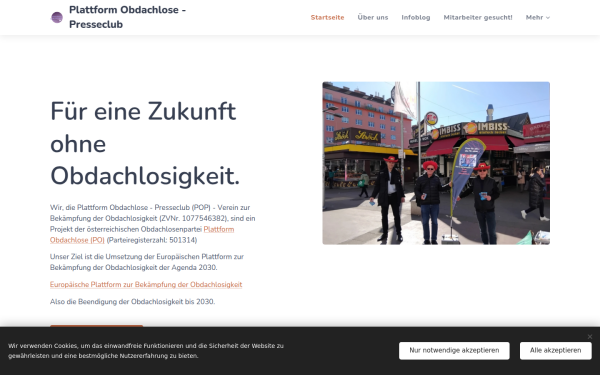This screenshot has width=600, height=375.
Task: Open the Infoblog menu item
Action: pyautogui.click(x=416, y=18)
